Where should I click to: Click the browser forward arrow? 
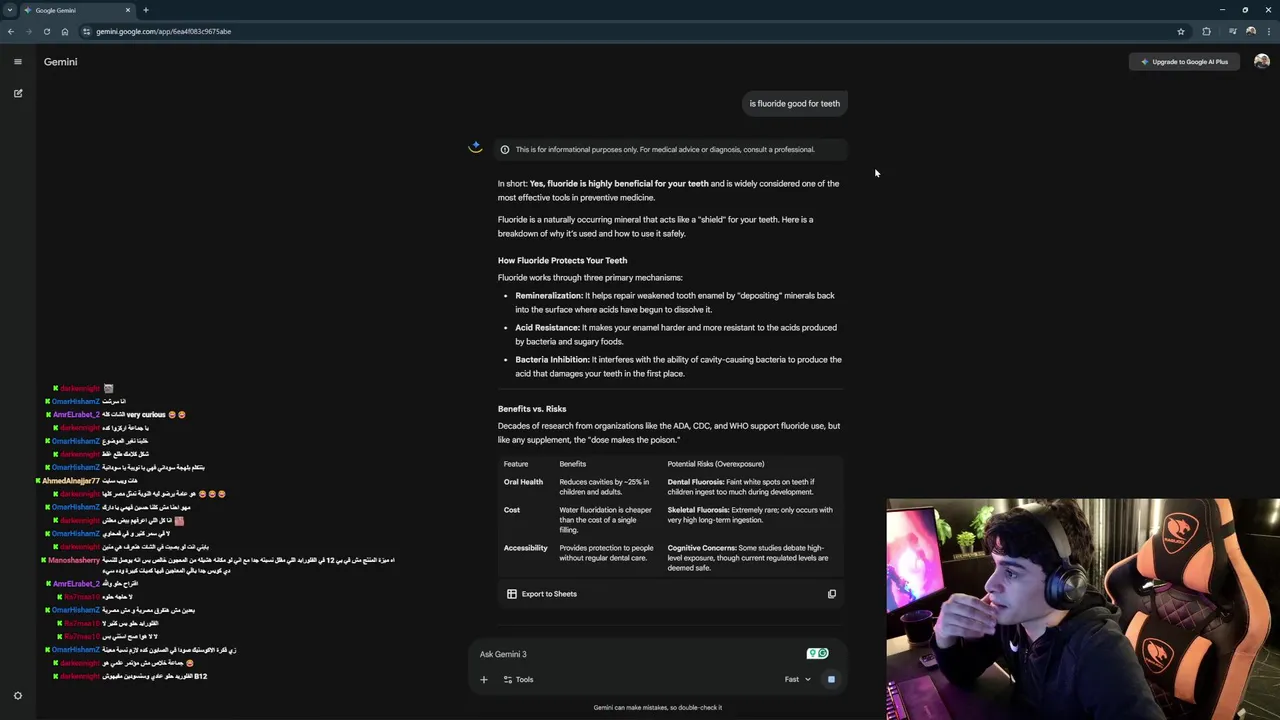click(28, 31)
